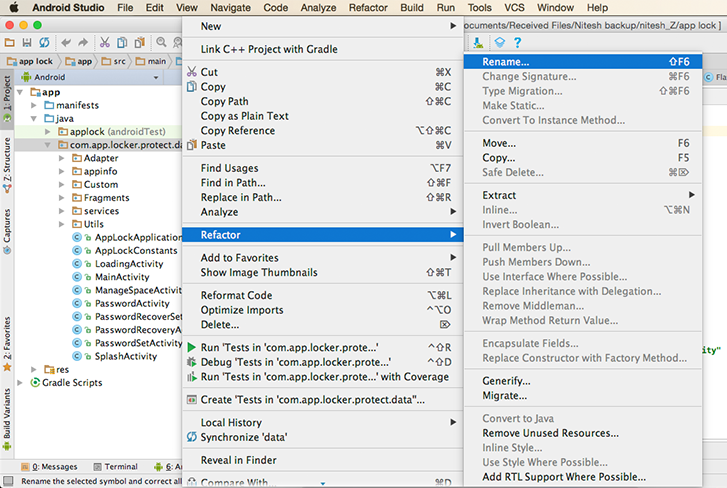The width and height of the screenshot is (727, 488).
Task: Click the Copy toolbar icon
Action: click(122, 43)
